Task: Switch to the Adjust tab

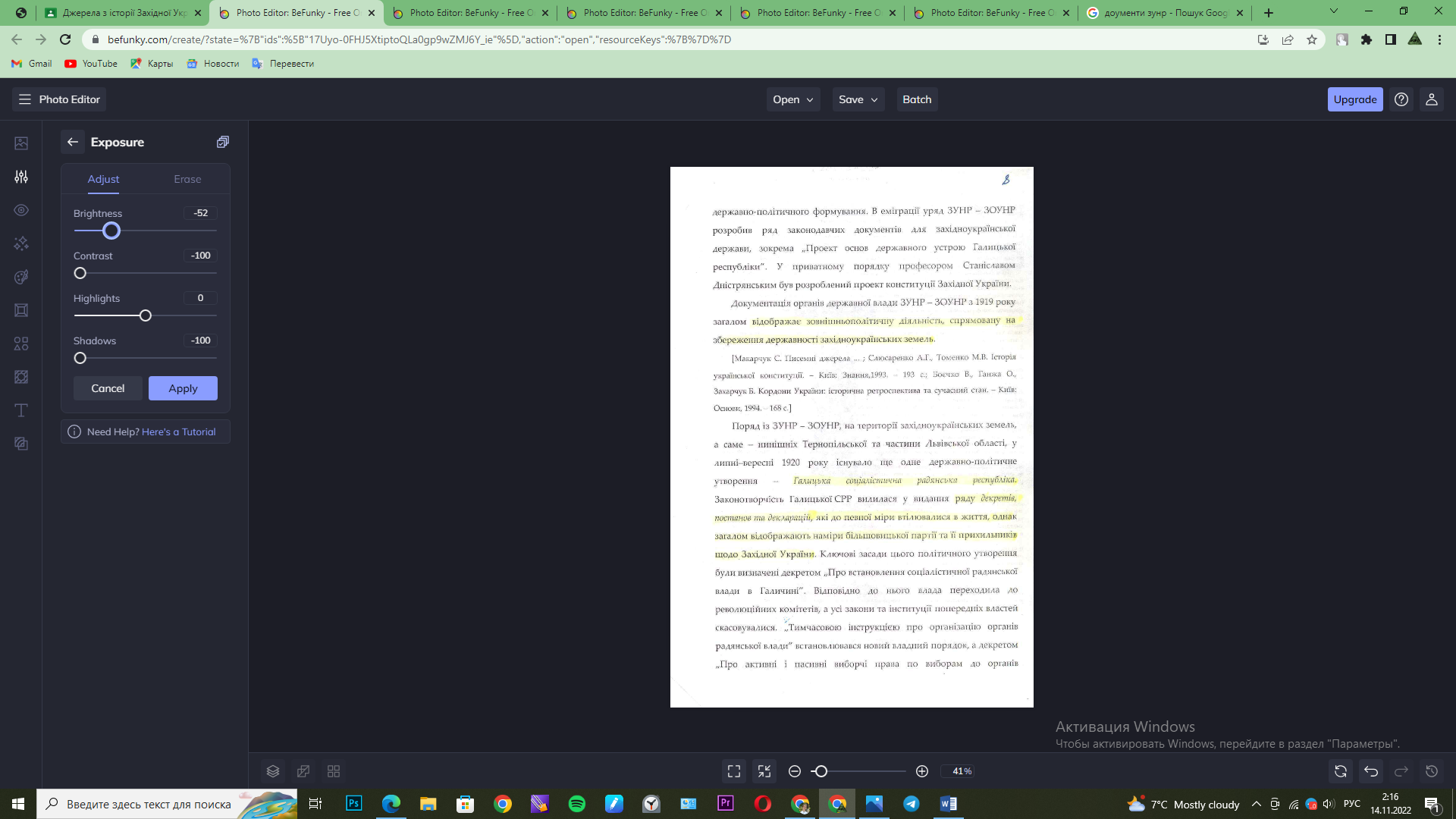Action: click(x=103, y=179)
